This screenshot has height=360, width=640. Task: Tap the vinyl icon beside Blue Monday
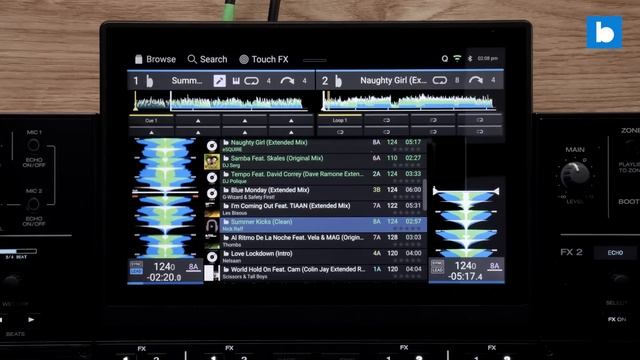click(x=212, y=193)
